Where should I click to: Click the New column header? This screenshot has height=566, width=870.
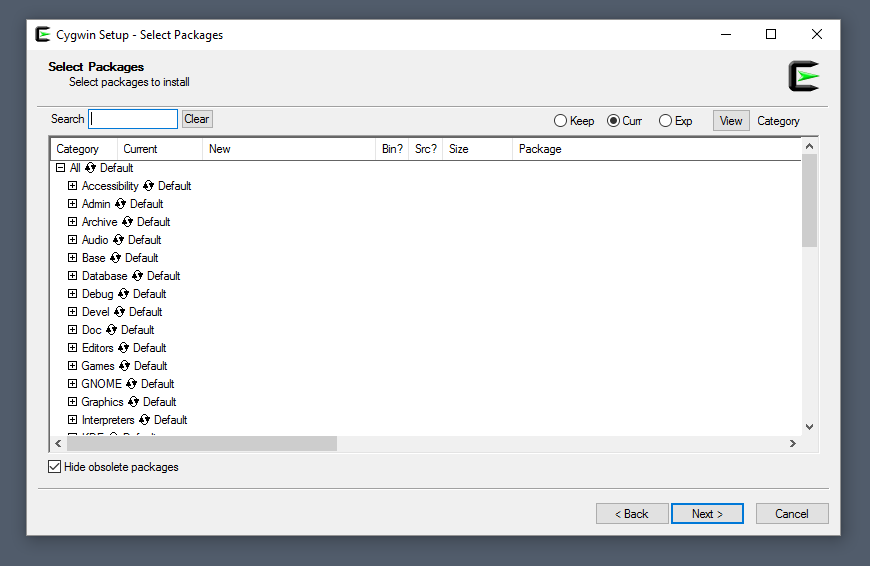point(289,149)
